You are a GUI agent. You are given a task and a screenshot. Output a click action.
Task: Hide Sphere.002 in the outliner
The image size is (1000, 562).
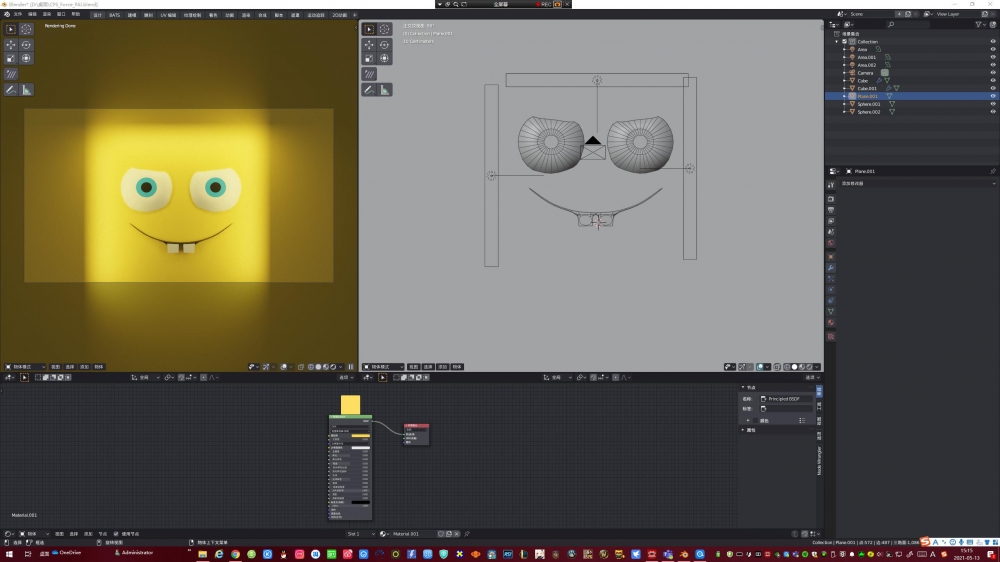point(993,112)
